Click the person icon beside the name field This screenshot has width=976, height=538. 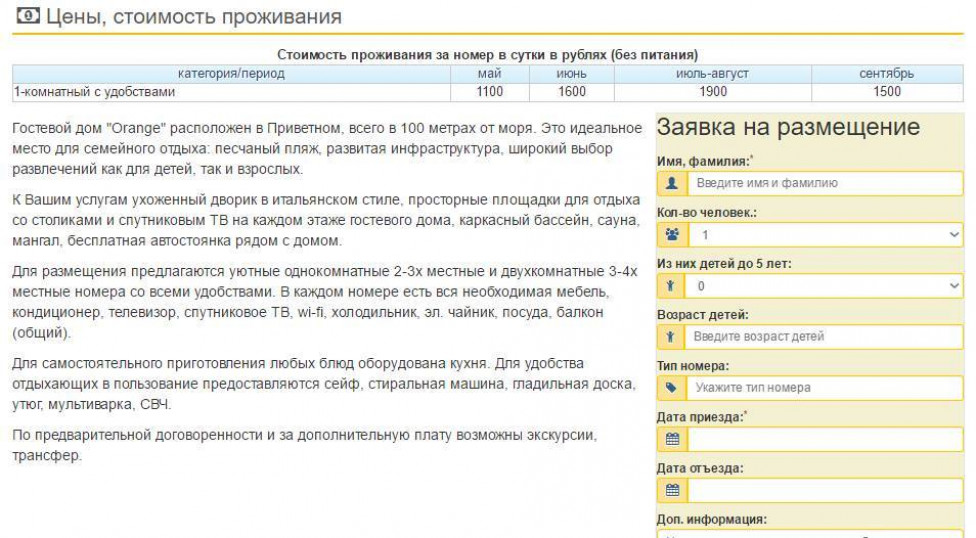pos(672,184)
